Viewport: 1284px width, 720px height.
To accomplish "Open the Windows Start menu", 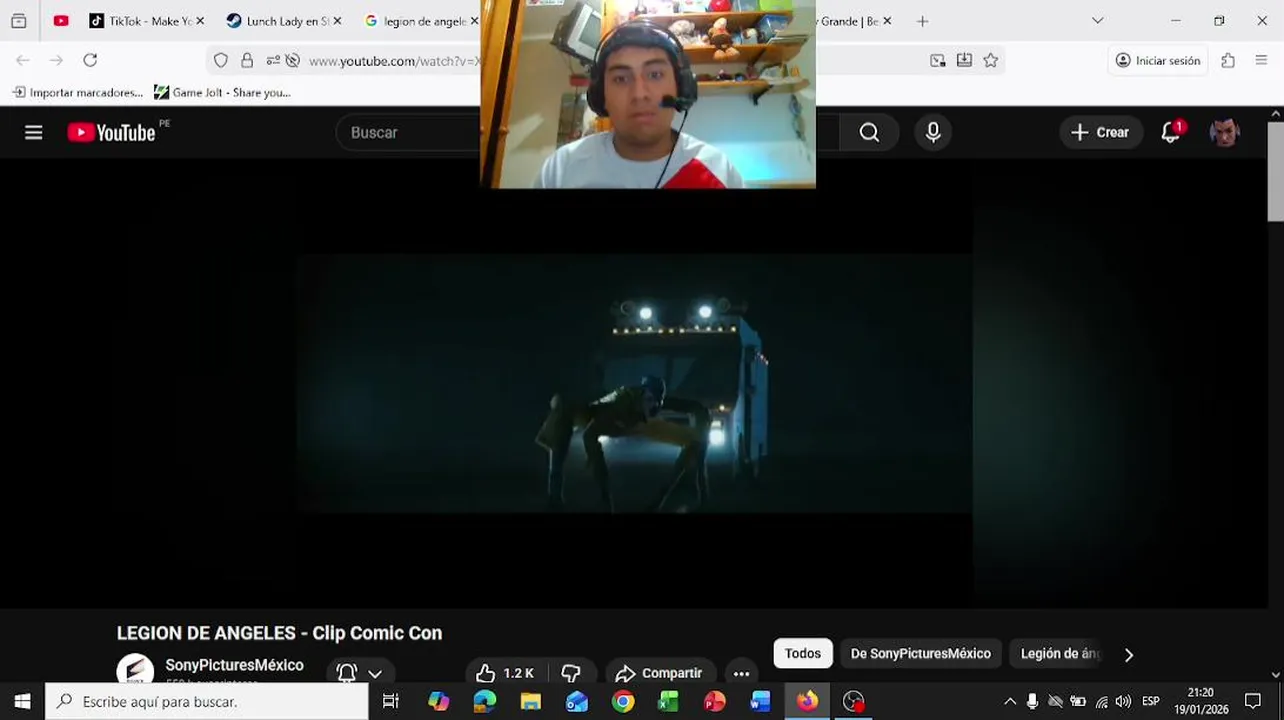I will [22, 701].
